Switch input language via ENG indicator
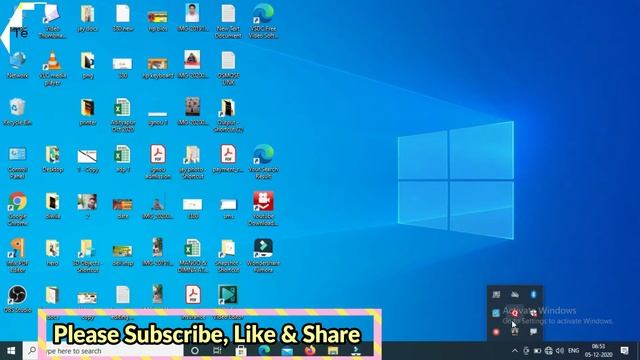 click(x=573, y=351)
